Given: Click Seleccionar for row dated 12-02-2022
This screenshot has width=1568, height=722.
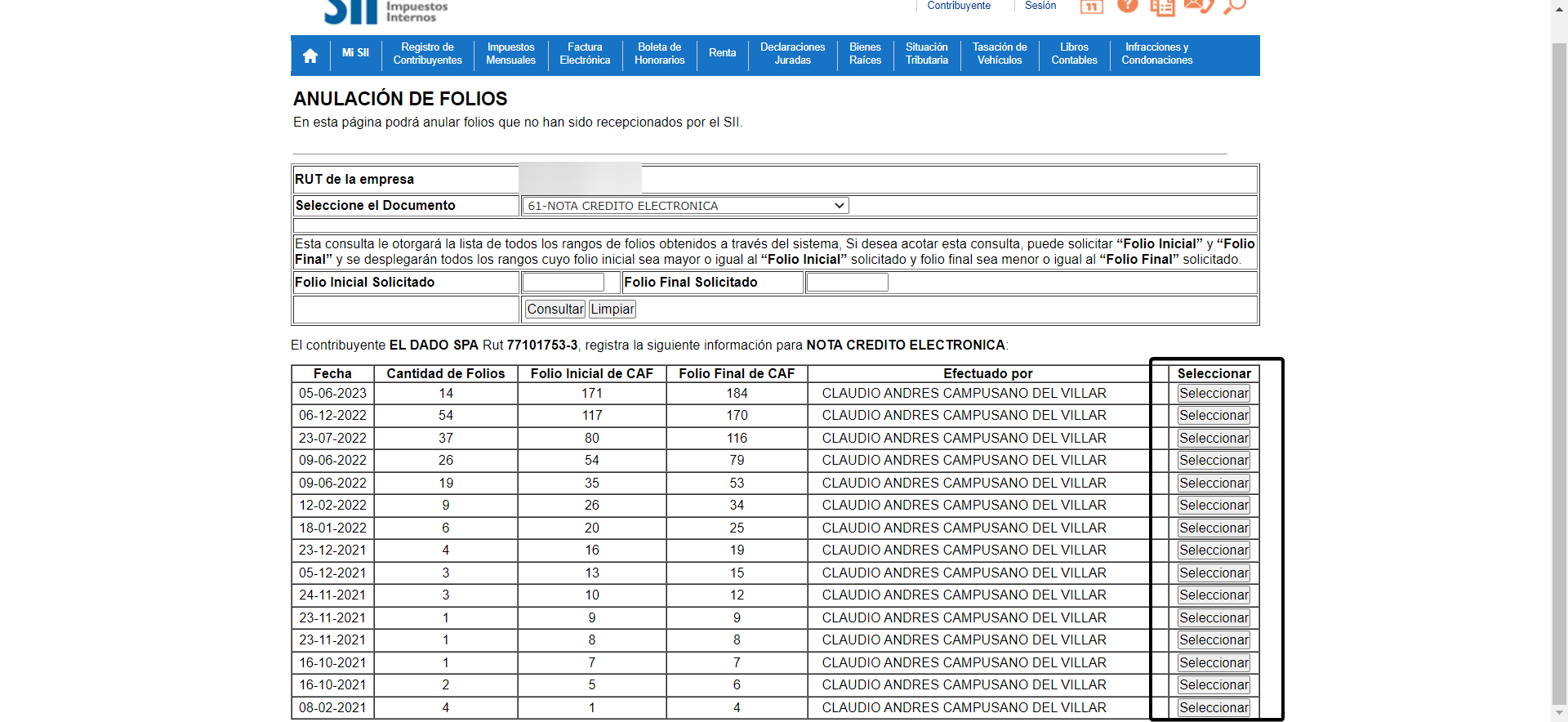Looking at the screenshot, I should click(x=1214, y=506).
